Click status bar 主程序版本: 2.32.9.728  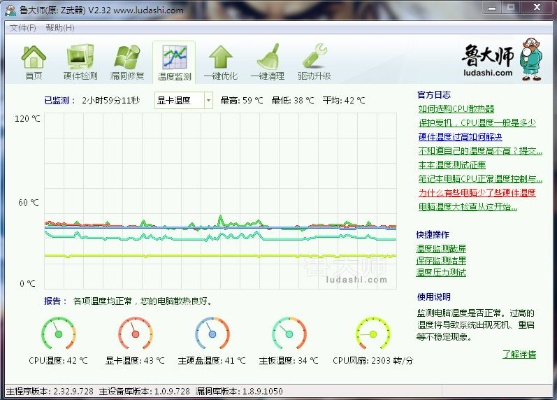pyautogui.click(x=50, y=391)
